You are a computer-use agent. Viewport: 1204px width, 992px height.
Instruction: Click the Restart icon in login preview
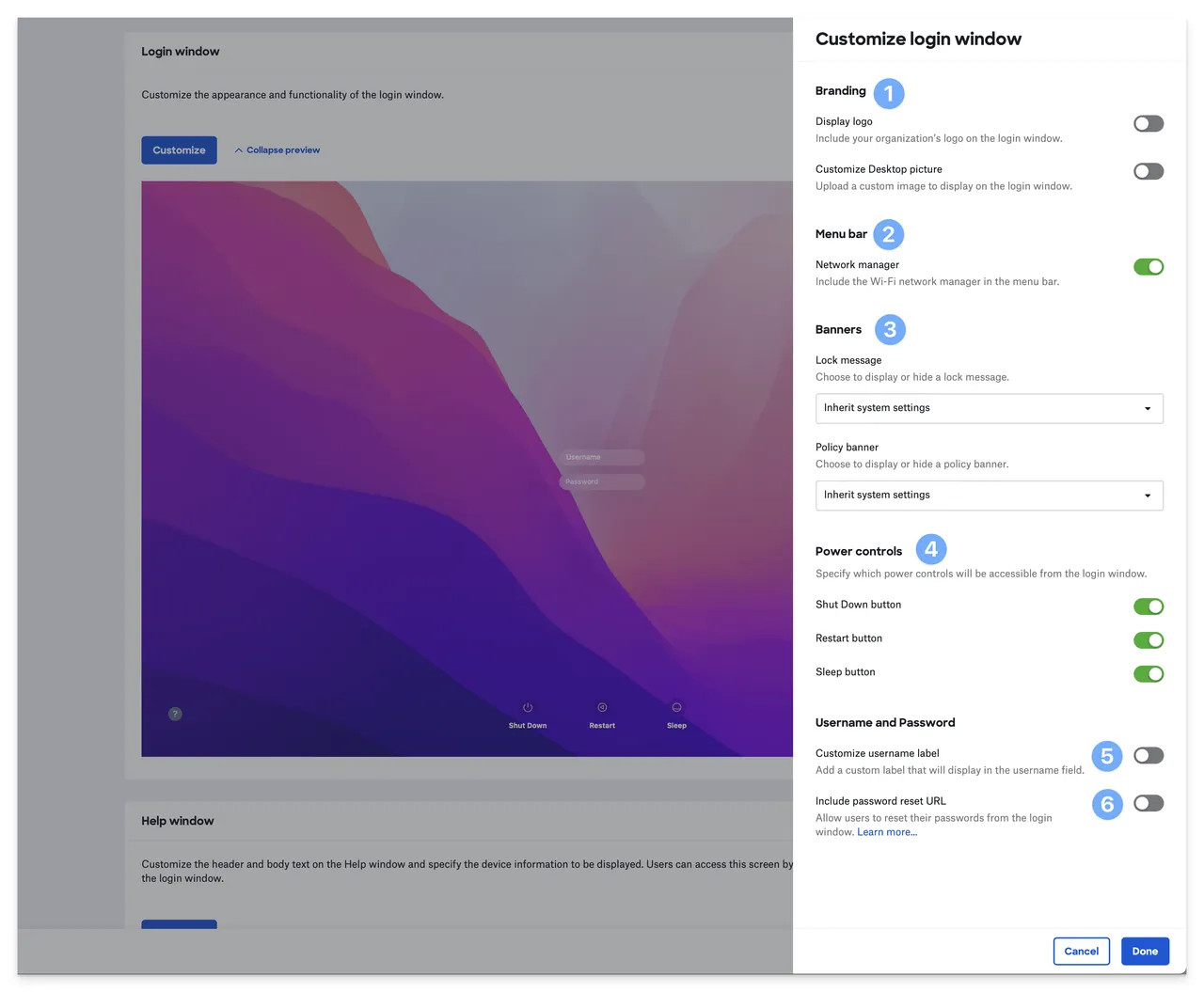tap(602, 707)
